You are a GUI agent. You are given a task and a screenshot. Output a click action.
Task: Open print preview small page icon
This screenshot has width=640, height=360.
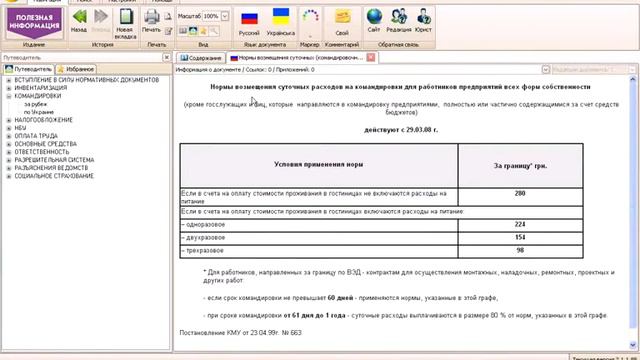point(168,17)
